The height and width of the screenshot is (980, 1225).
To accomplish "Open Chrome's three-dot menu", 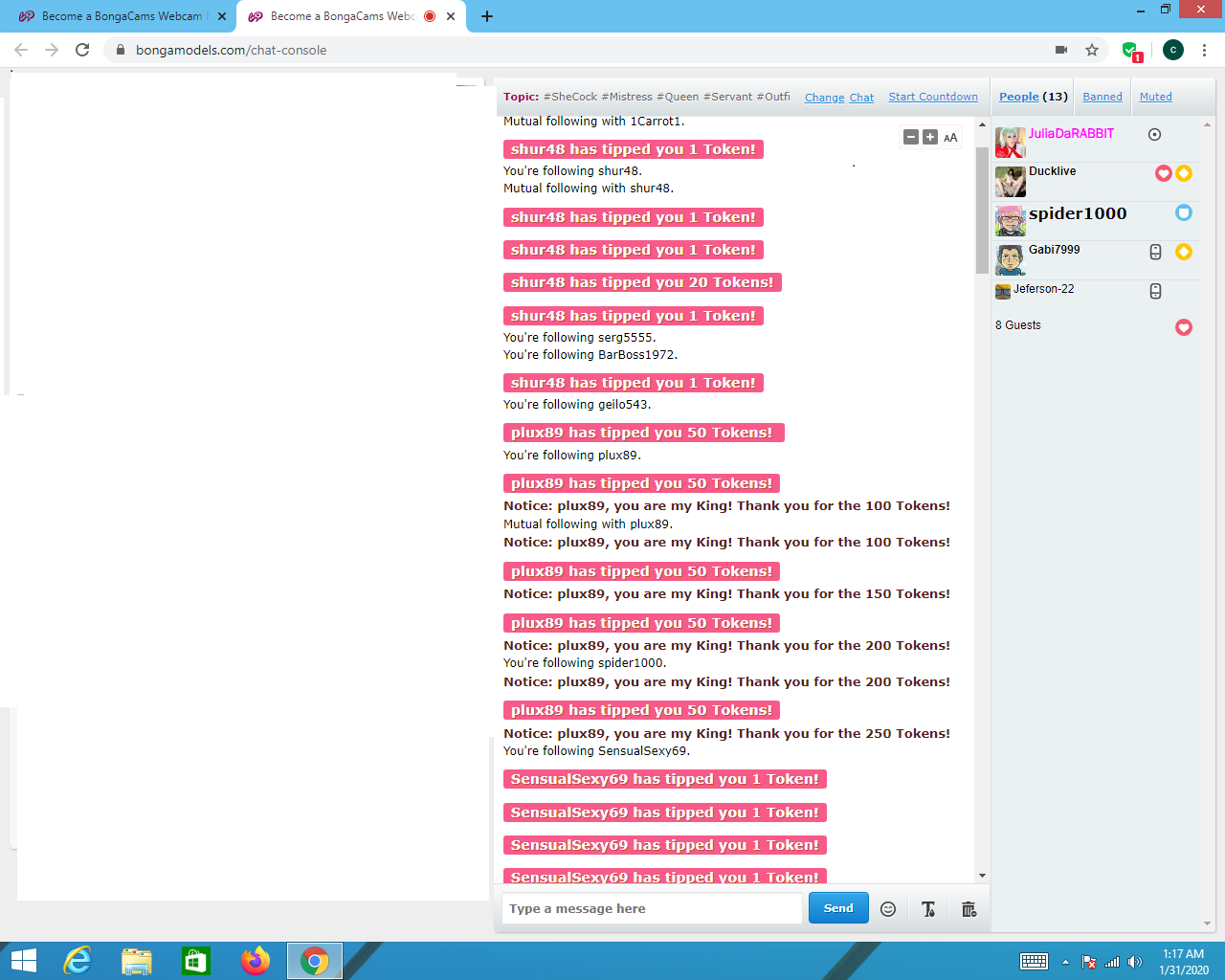I will [1204, 50].
